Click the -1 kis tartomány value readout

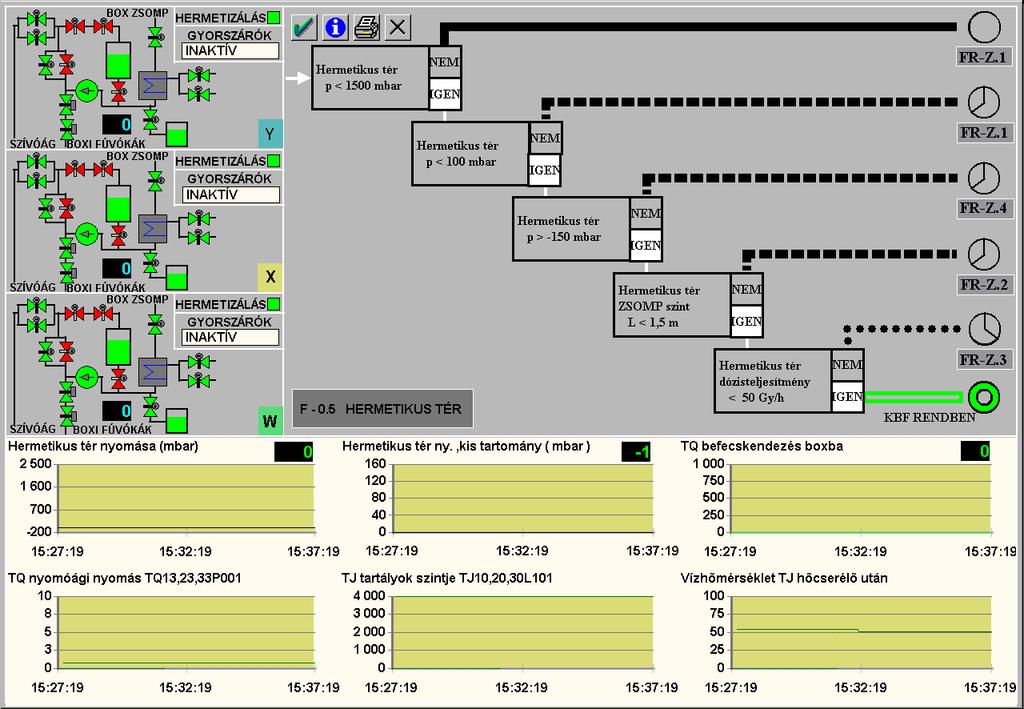(637, 452)
